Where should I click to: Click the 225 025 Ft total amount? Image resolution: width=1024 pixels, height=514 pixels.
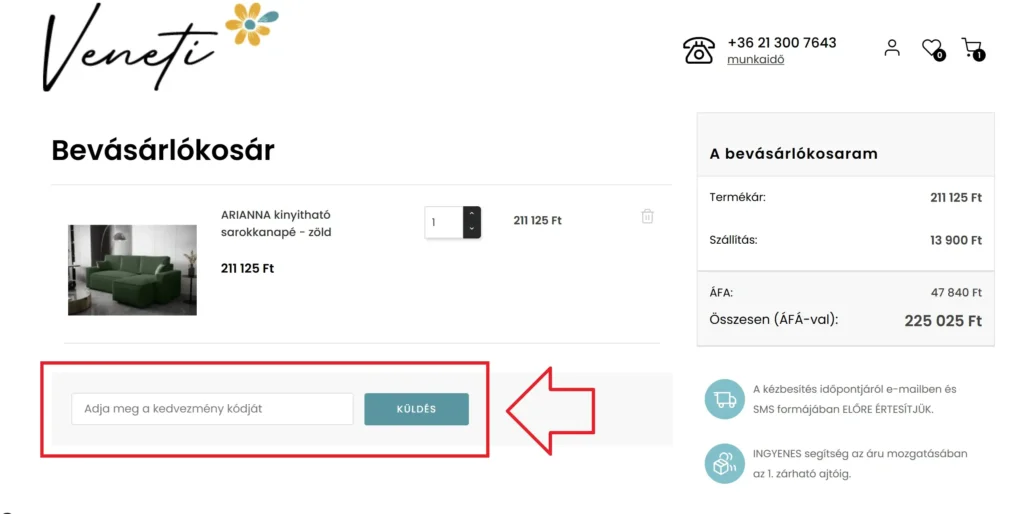(942, 321)
